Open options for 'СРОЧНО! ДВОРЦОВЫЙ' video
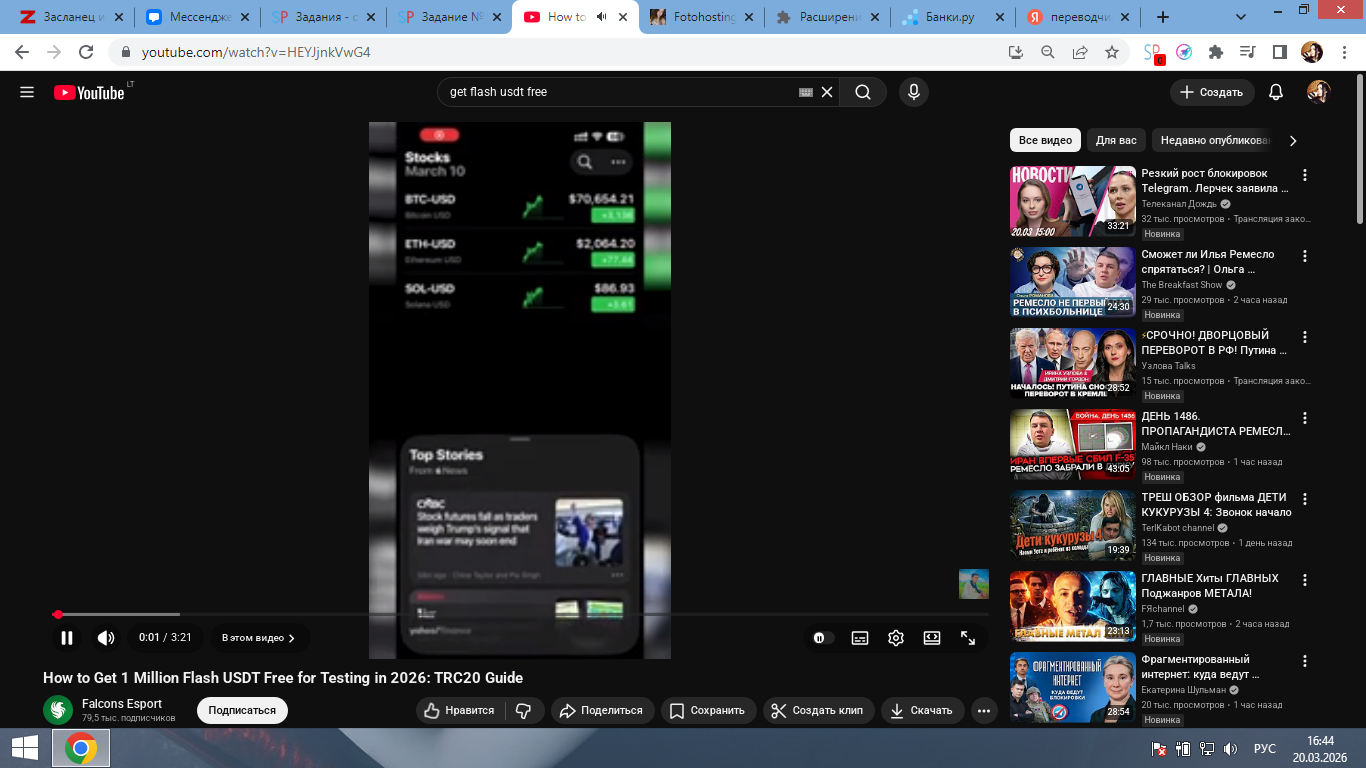The height and width of the screenshot is (768, 1366). pos(1304,337)
